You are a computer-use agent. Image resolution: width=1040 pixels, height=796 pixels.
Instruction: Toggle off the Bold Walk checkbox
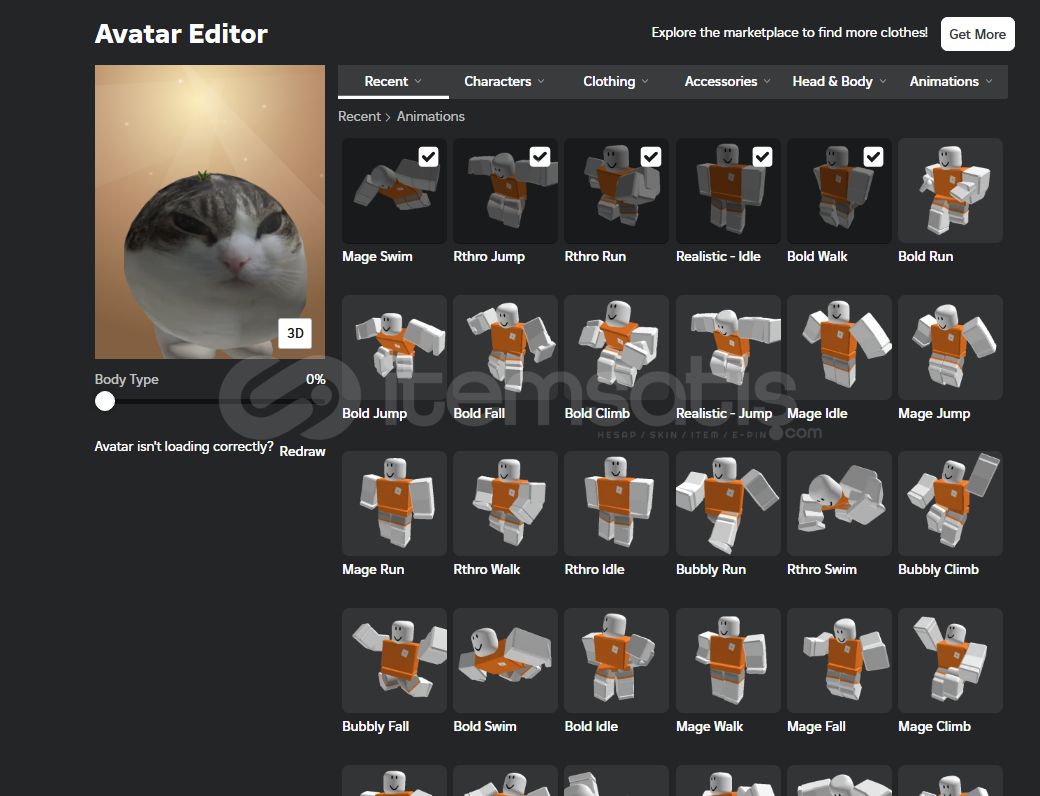pyautogui.click(x=874, y=157)
